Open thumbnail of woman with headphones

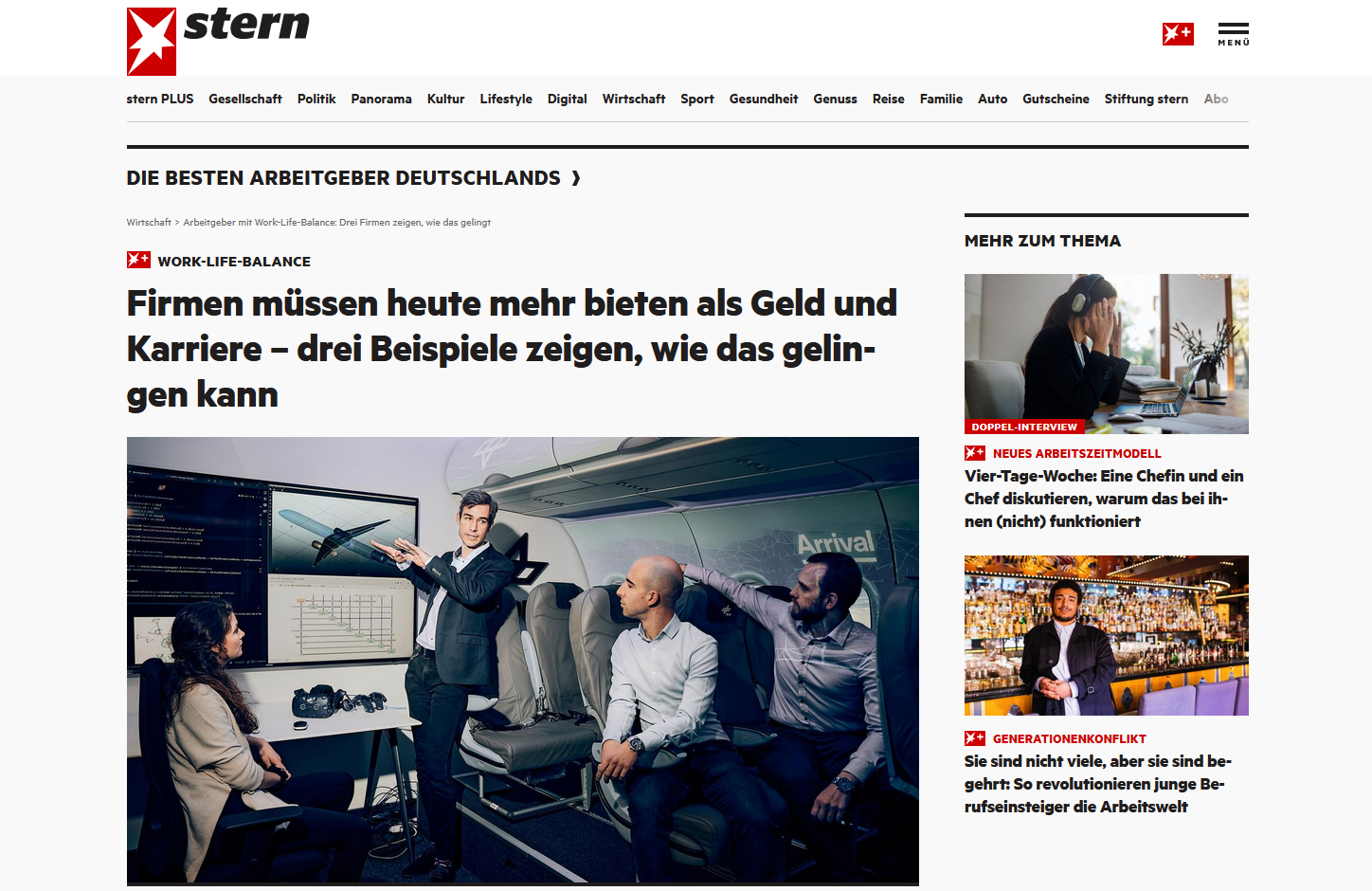1107,354
